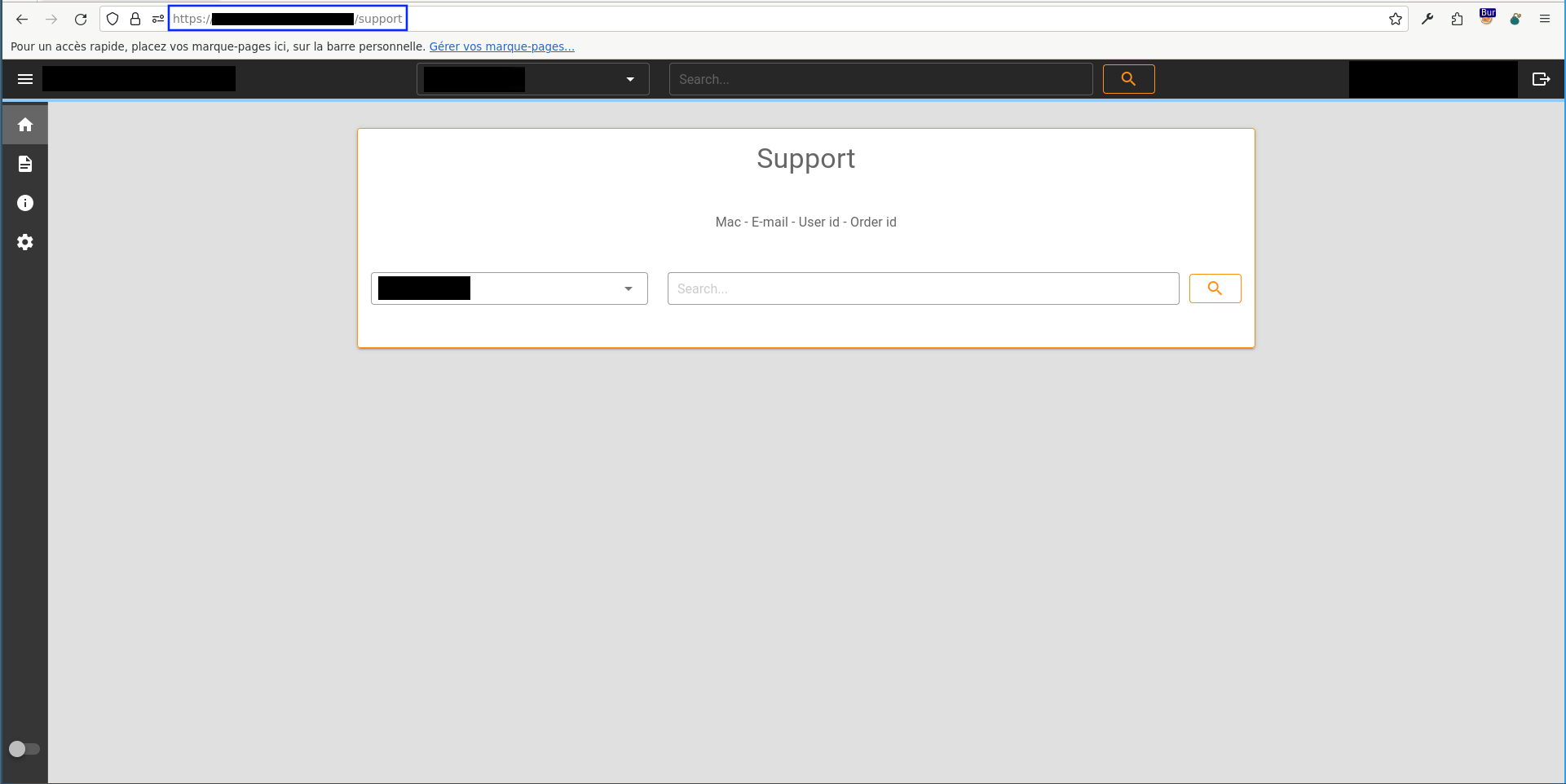1566x784 pixels.
Task: Focus the top bar Search field
Action: tap(880, 79)
